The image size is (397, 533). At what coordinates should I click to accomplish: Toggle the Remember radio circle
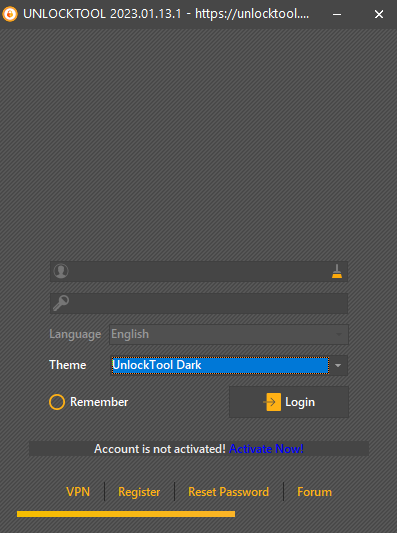pos(57,402)
